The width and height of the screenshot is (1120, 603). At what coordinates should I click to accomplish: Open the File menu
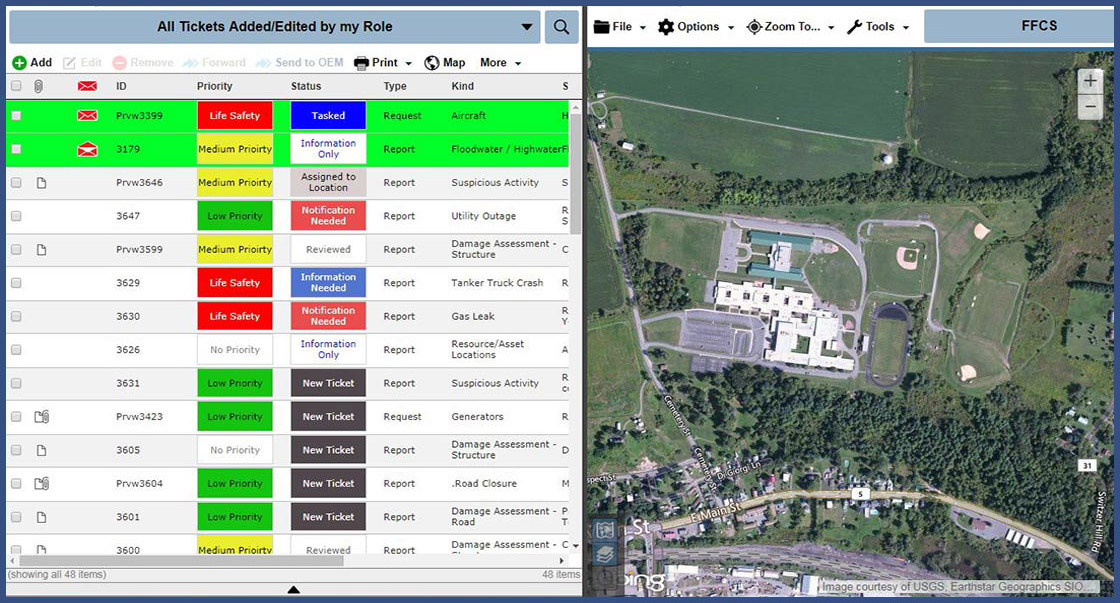pos(620,27)
